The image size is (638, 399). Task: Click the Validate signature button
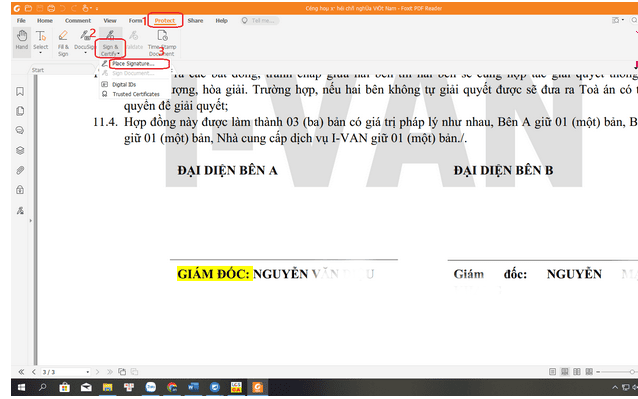pos(134,40)
